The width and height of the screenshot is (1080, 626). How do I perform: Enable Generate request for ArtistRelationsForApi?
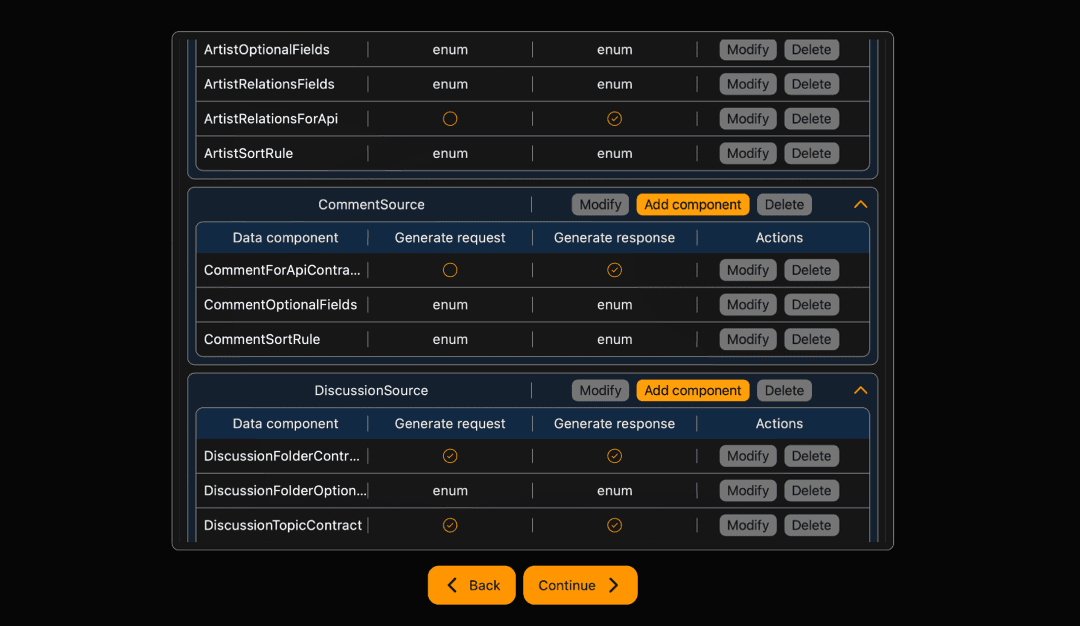coord(450,118)
